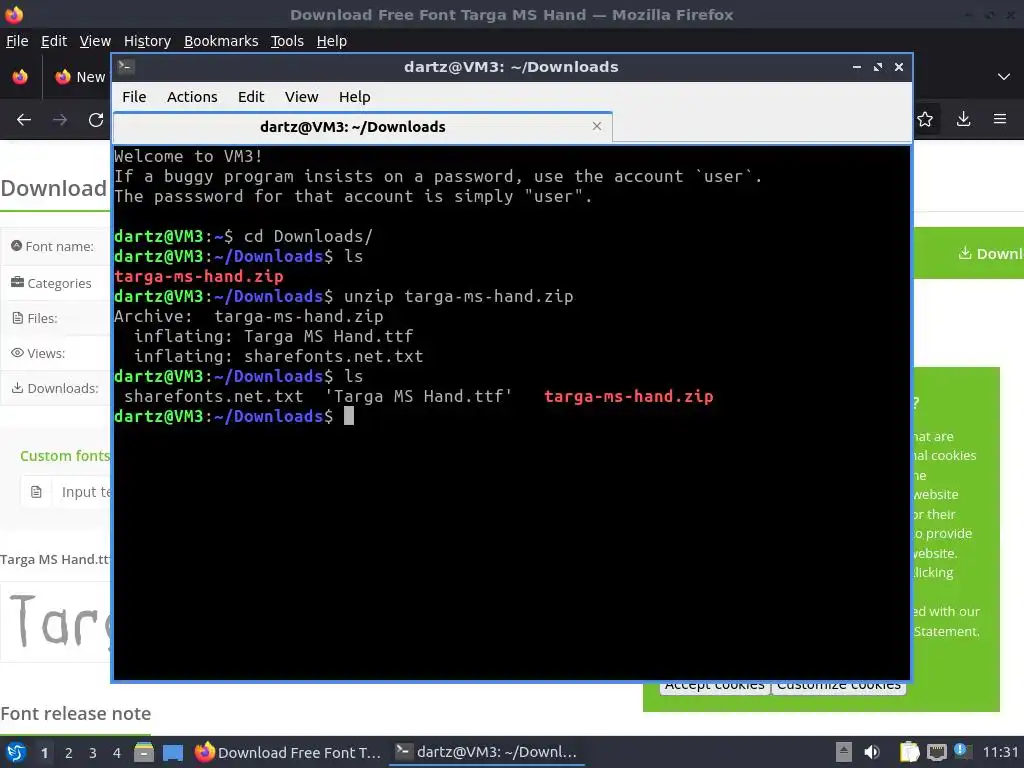Click the Categories row label
Screen dimensions: 1024x768
point(59,283)
